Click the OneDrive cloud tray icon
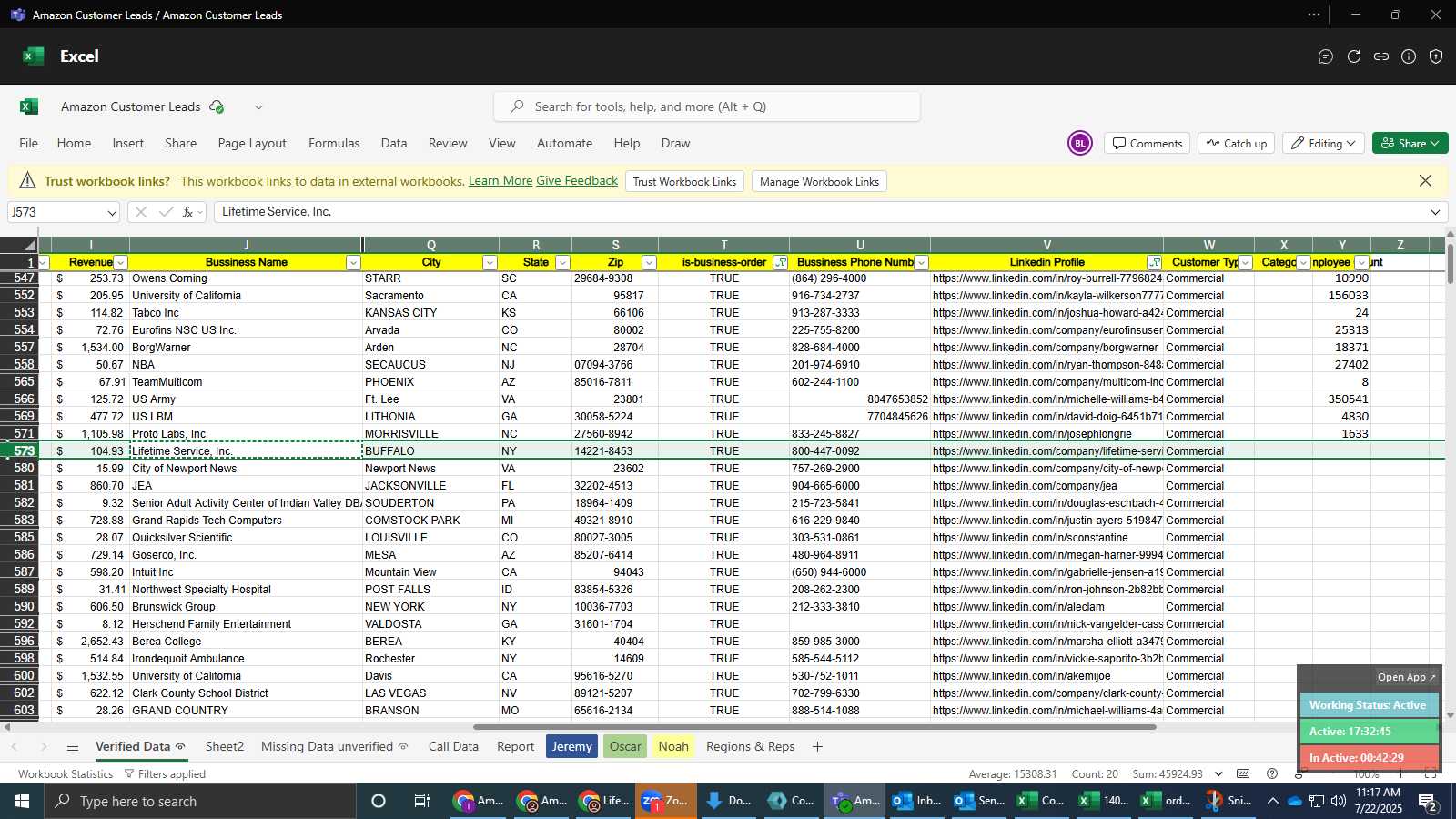The height and width of the screenshot is (819, 1456). (1294, 801)
